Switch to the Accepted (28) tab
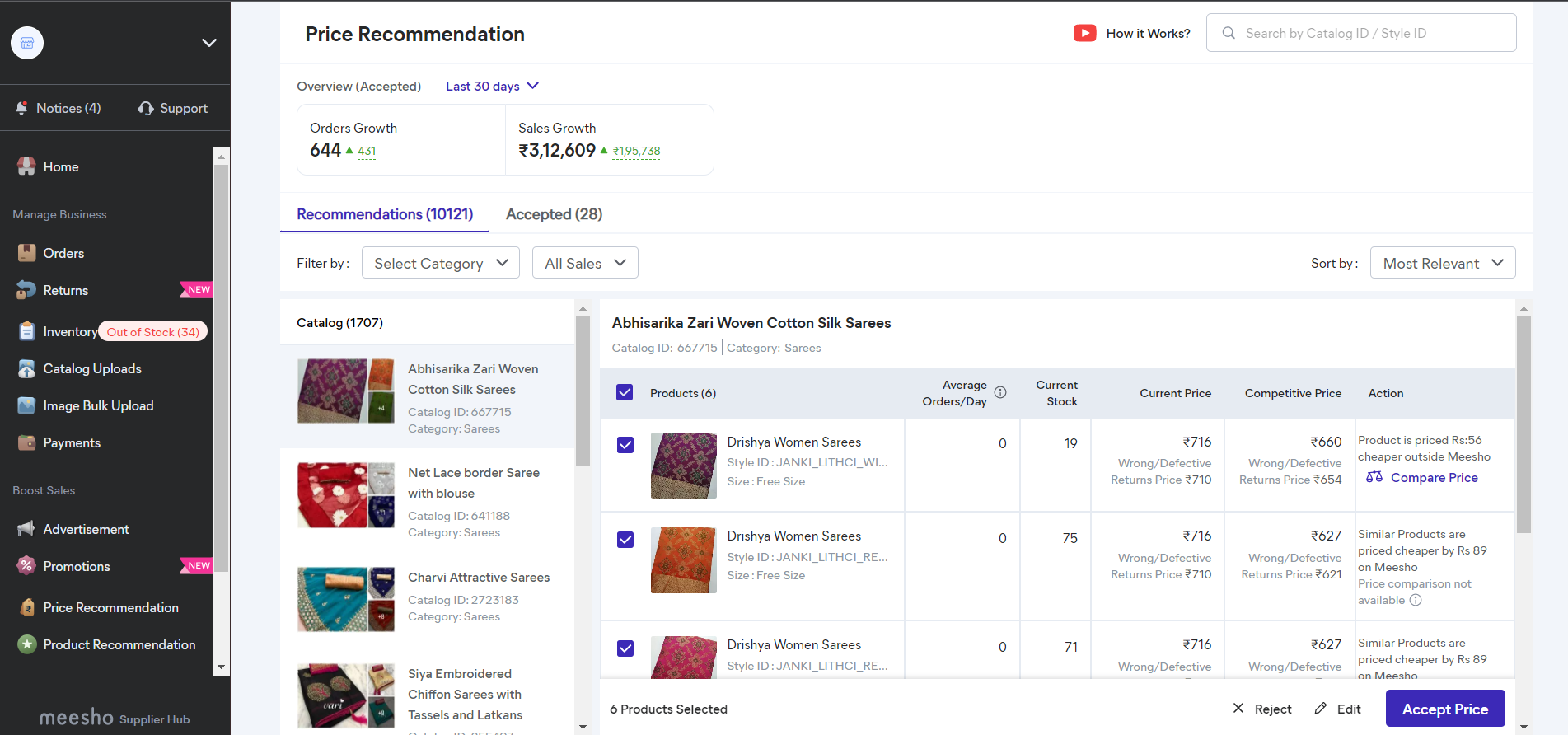1568x735 pixels. click(554, 214)
